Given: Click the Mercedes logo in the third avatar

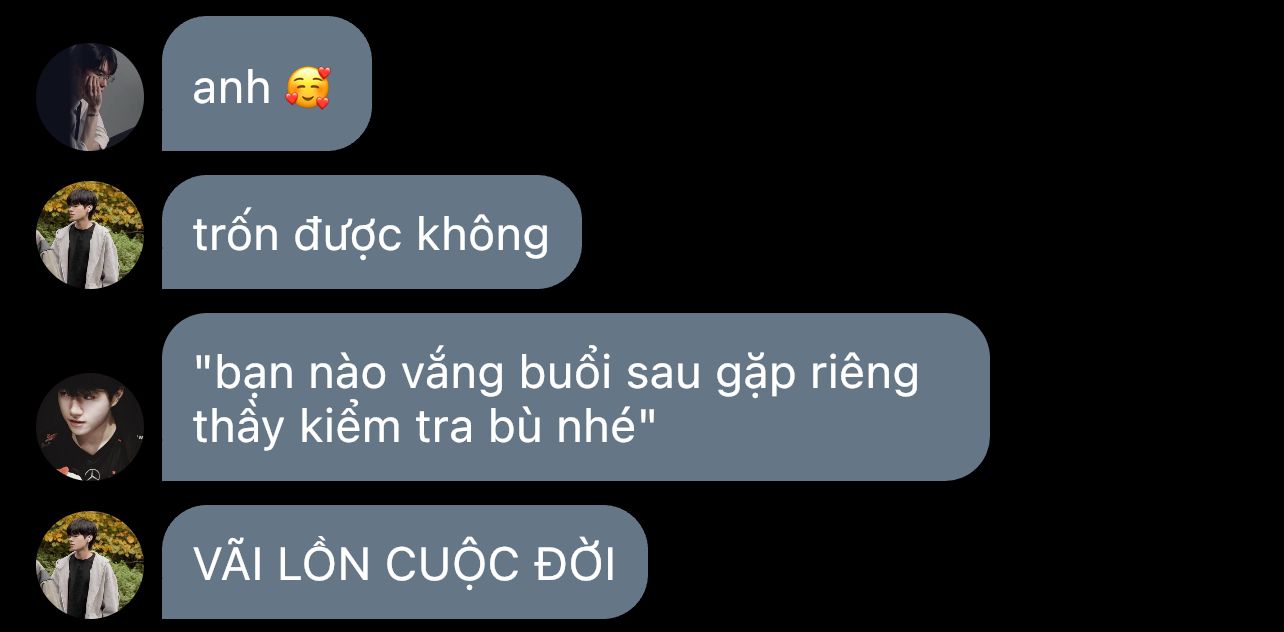Looking at the screenshot, I should [x=94, y=473].
